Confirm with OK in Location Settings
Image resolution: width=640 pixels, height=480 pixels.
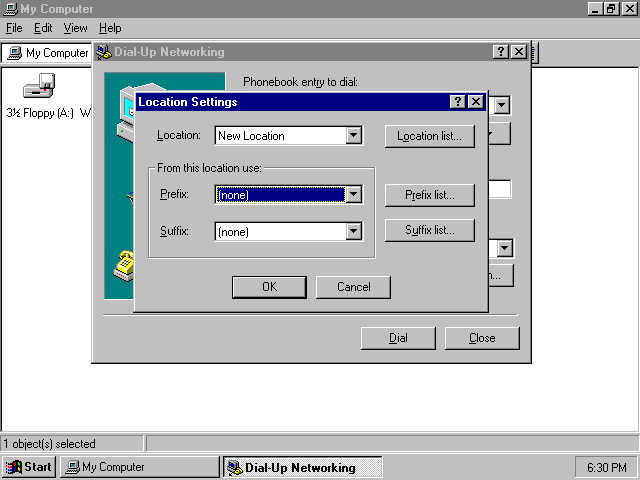tap(269, 287)
